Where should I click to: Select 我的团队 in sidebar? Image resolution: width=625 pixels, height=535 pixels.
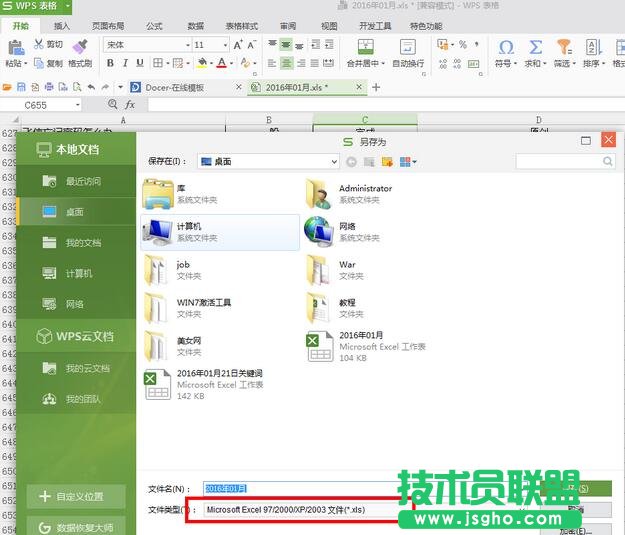[76, 399]
